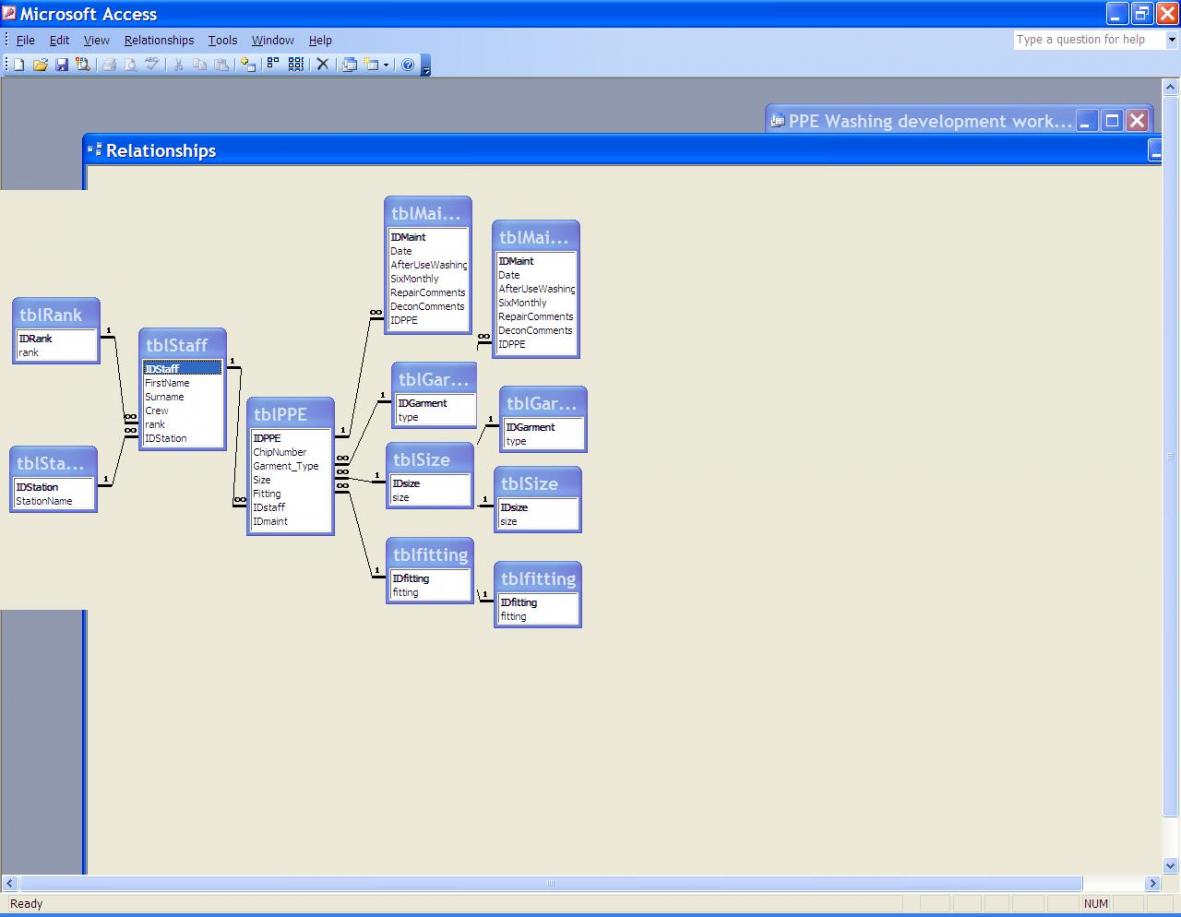
Task: Open the Tools menu
Action: tap(222, 40)
